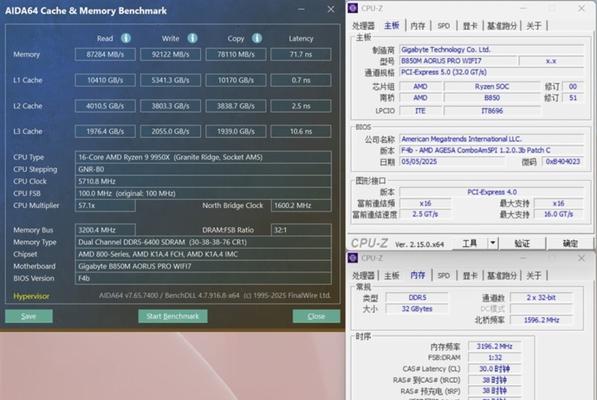Click L3 Cache Read value 1976.4 GB/s
597x400 pixels.
(105, 131)
